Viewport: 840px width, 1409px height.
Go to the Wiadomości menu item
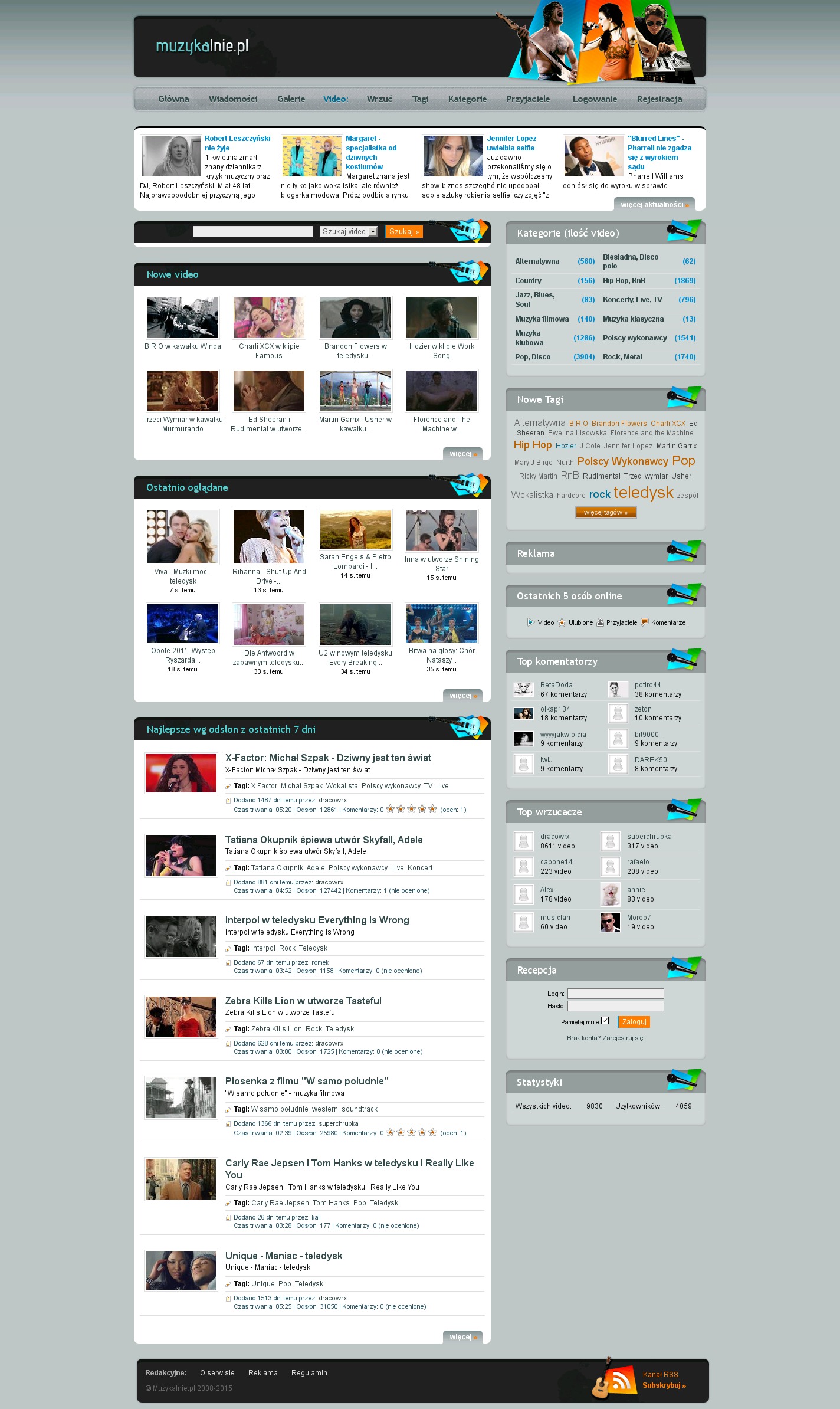click(x=233, y=99)
